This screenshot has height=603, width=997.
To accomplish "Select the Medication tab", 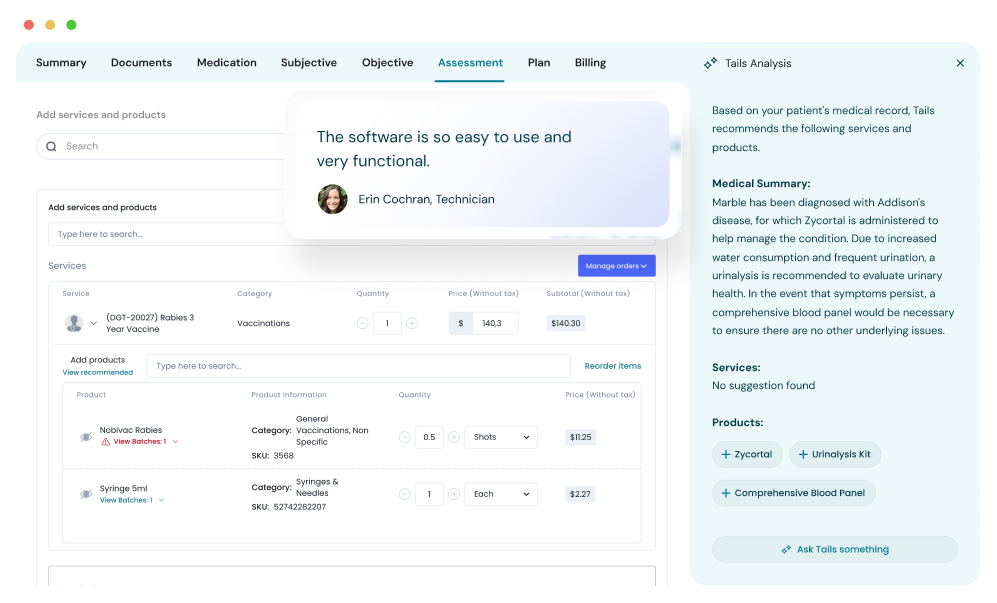I will [226, 62].
